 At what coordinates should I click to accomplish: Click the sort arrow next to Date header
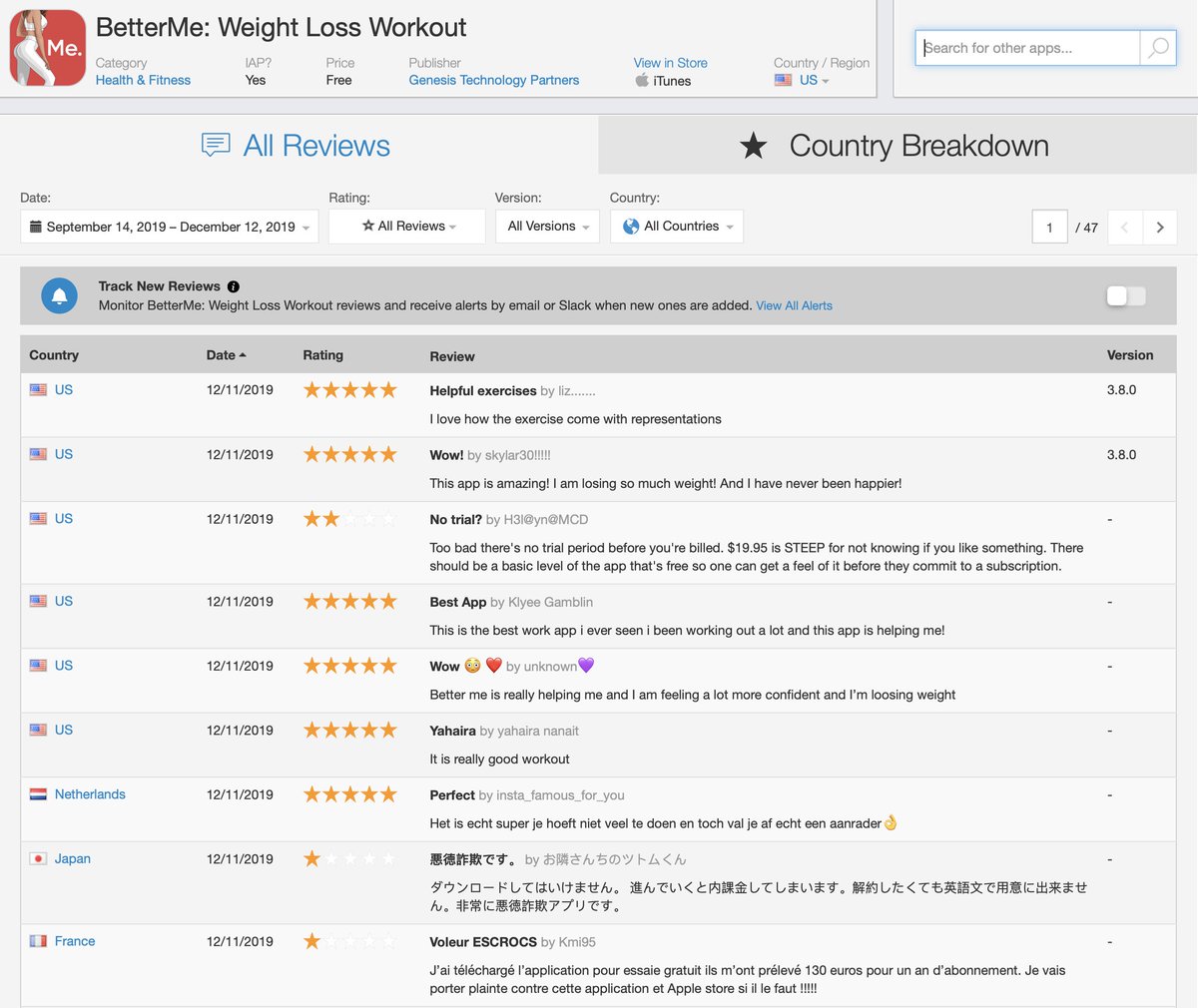click(x=243, y=355)
